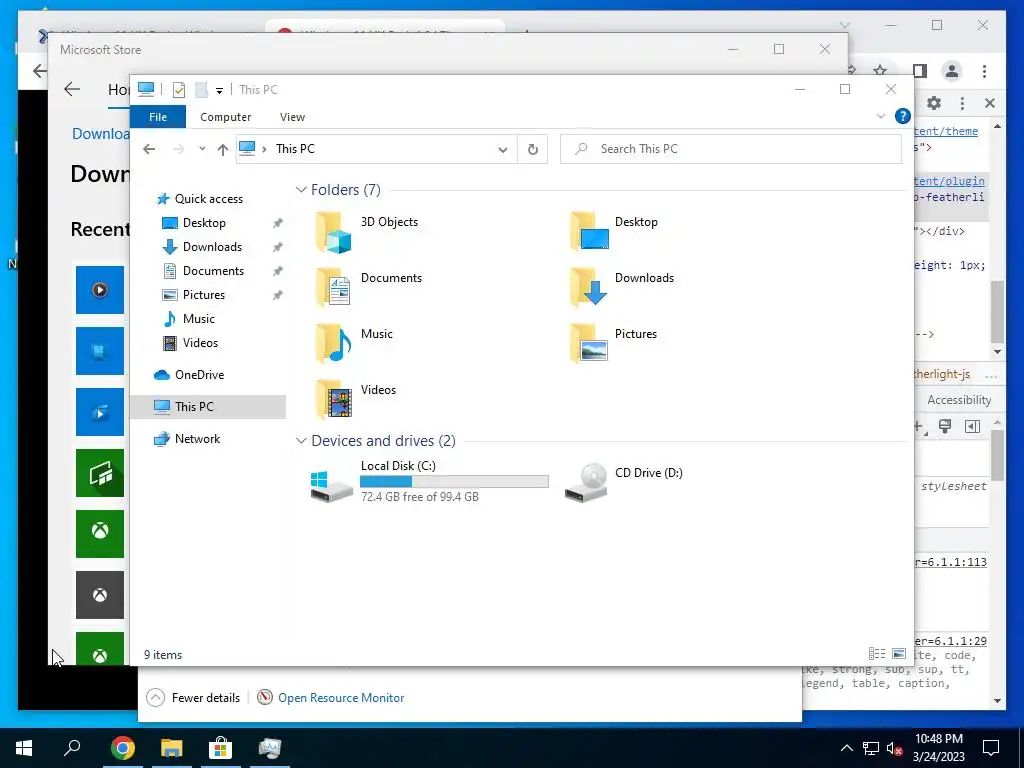Open the Videos folder in Folders list
The width and height of the screenshot is (1024, 768).
356,400
